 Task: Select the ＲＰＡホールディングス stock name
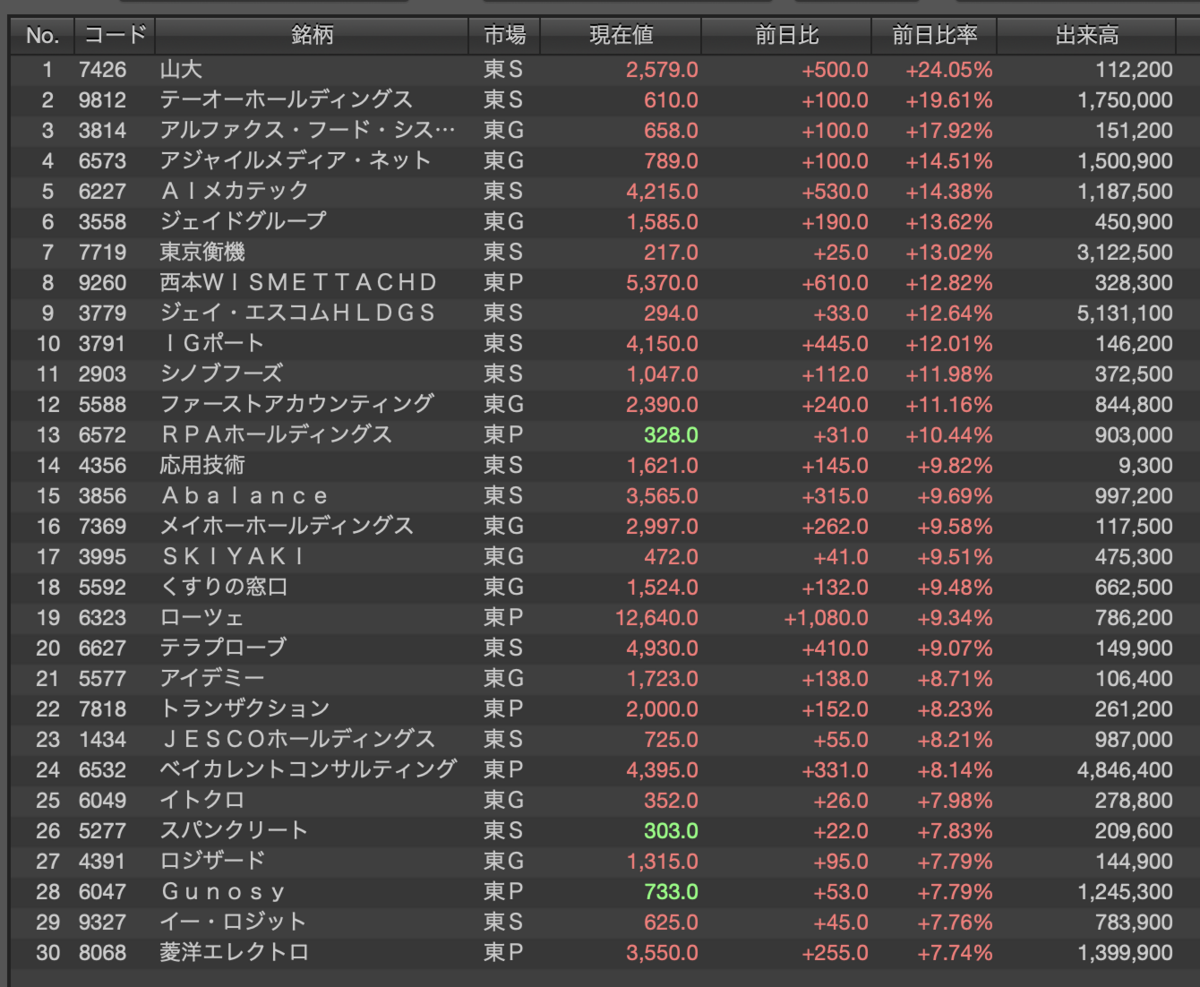276,434
